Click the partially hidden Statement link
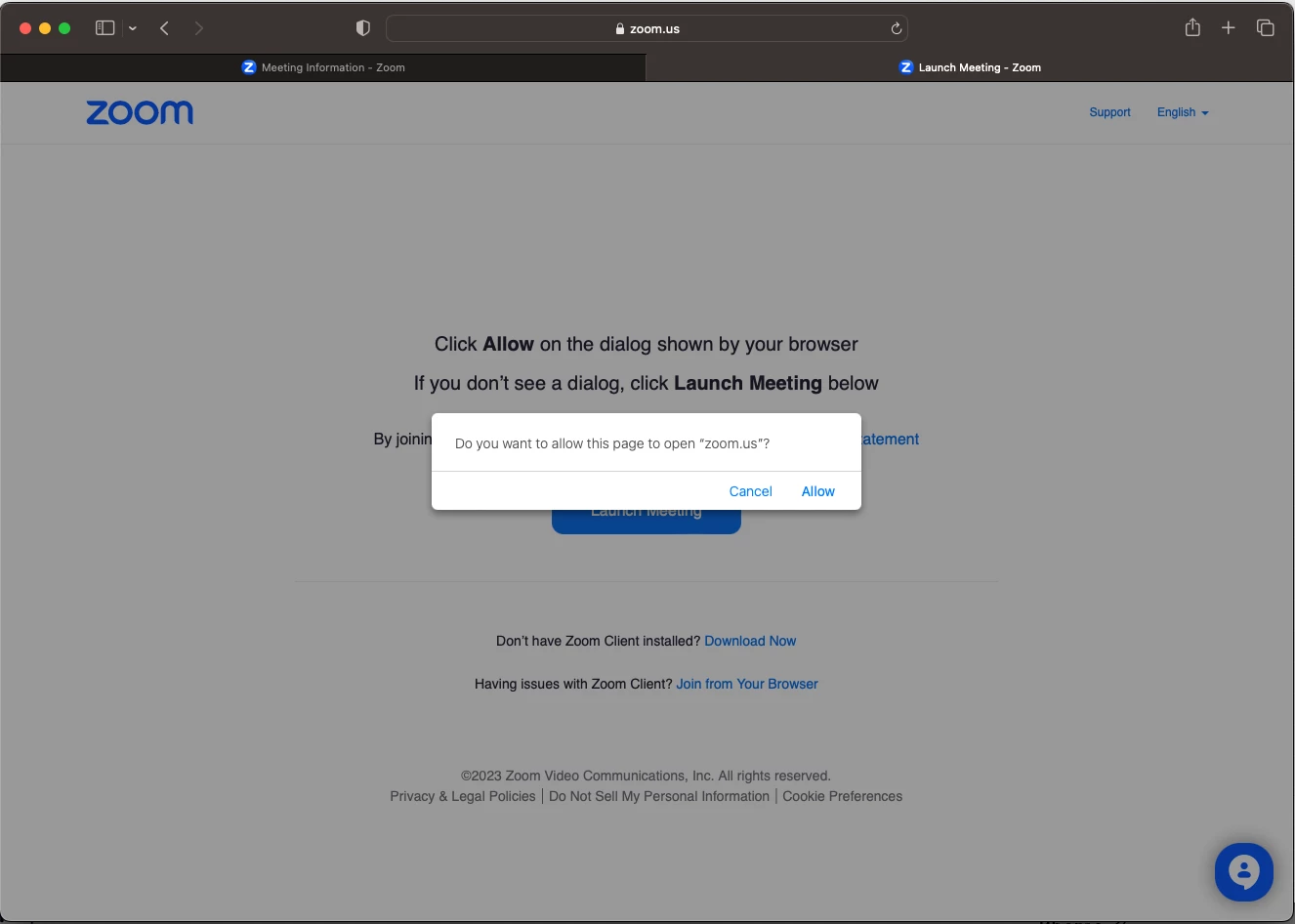 tap(891, 440)
